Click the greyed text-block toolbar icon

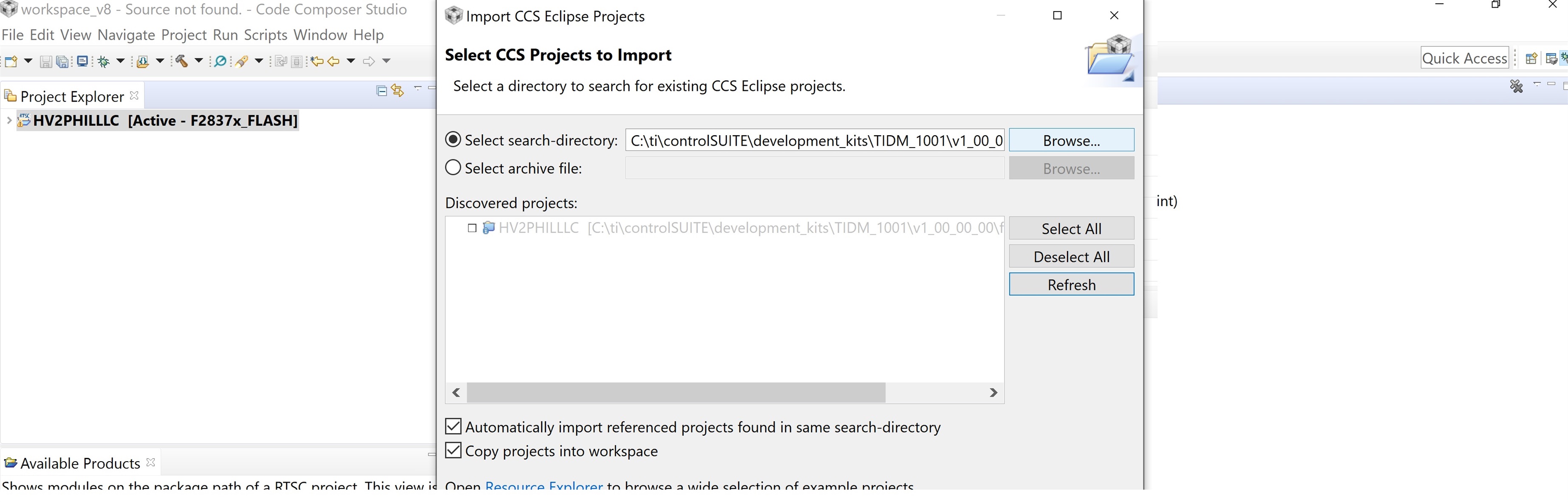(x=297, y=62)
